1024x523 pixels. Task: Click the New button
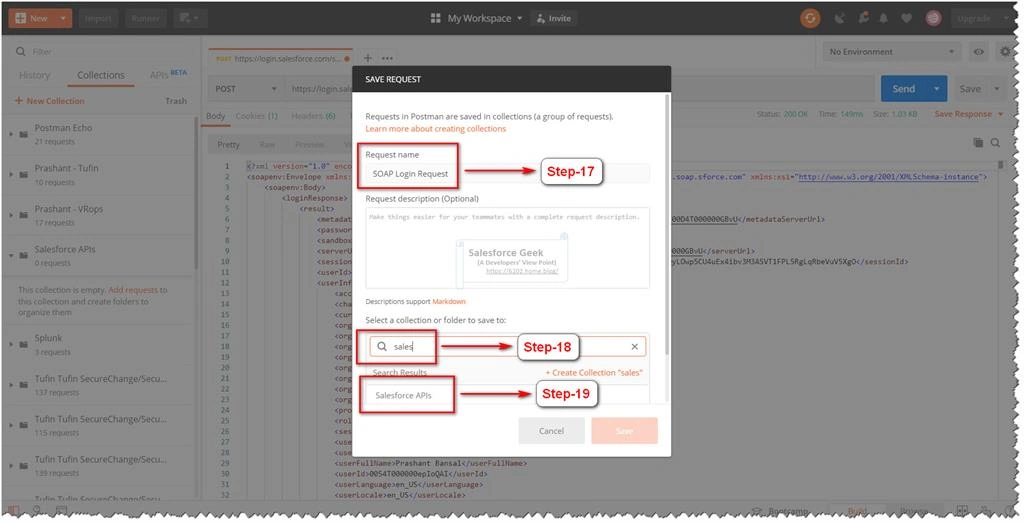(32, 18)
